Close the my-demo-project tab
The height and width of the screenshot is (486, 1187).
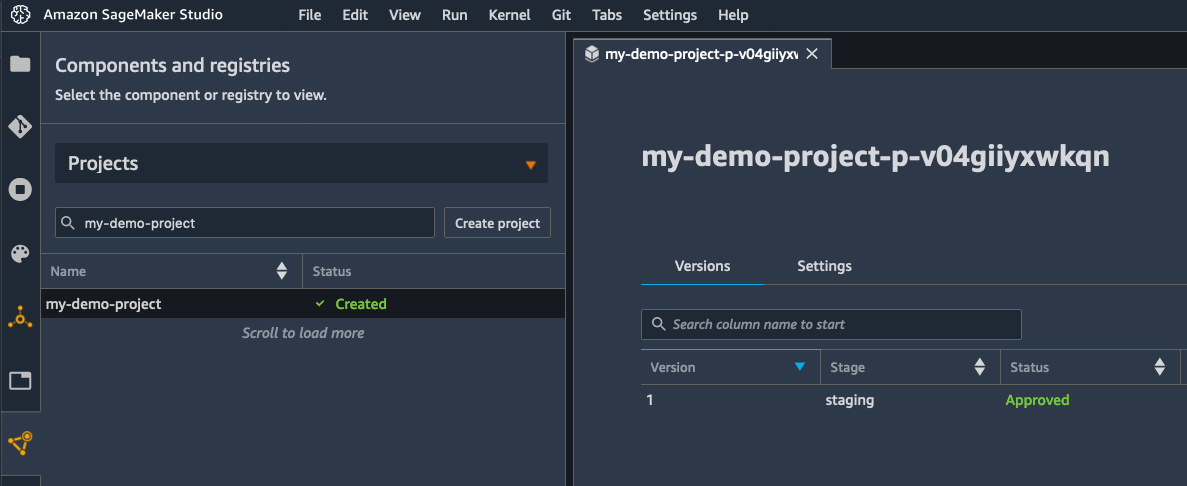coord(812,54)
